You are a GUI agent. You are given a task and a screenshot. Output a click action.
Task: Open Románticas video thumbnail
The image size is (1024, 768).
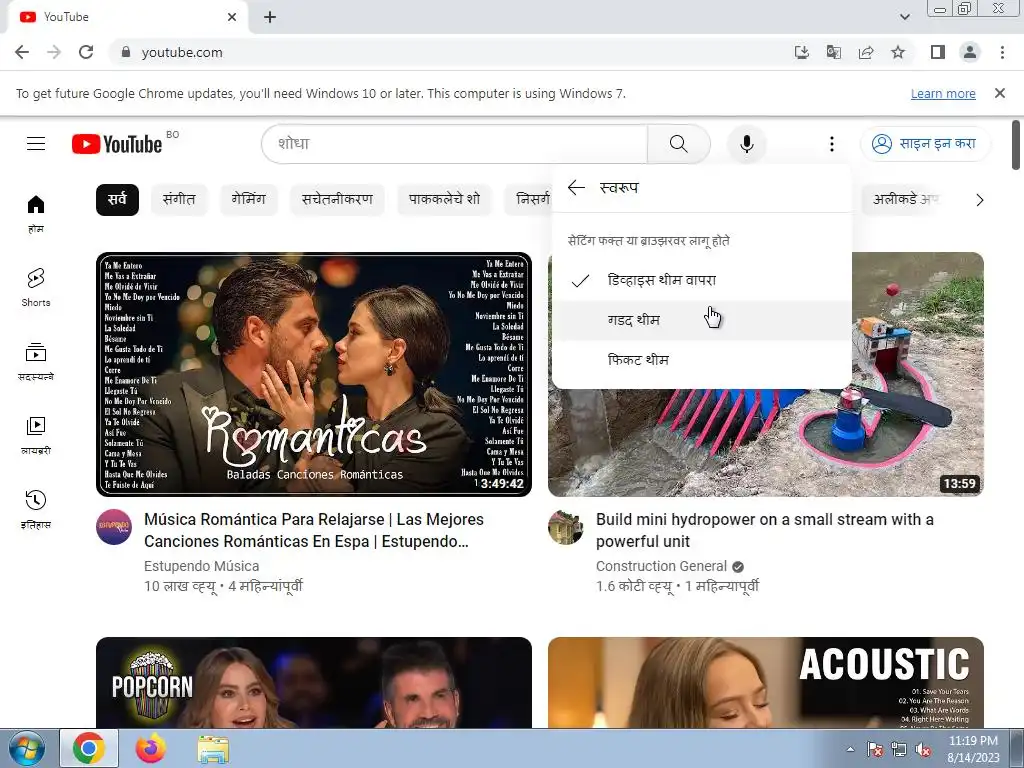coord(313,374)
